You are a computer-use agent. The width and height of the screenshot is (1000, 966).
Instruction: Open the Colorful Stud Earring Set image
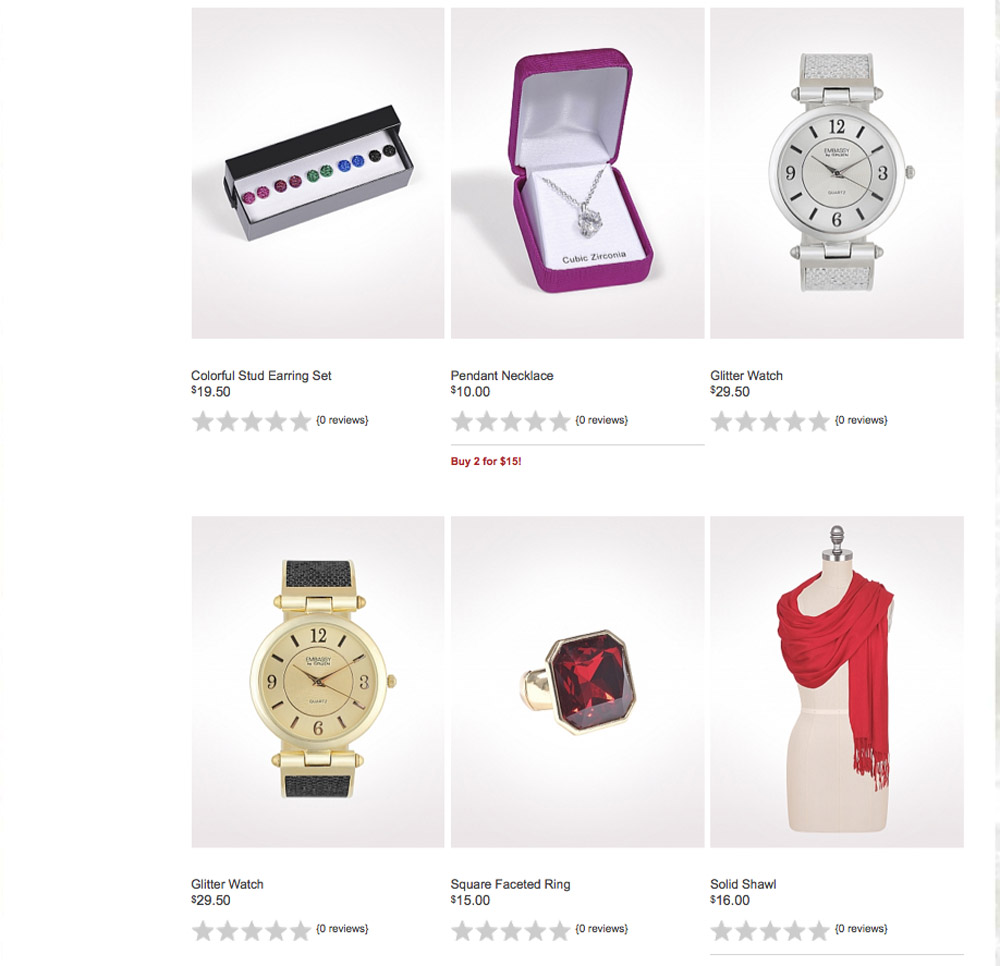318,173
